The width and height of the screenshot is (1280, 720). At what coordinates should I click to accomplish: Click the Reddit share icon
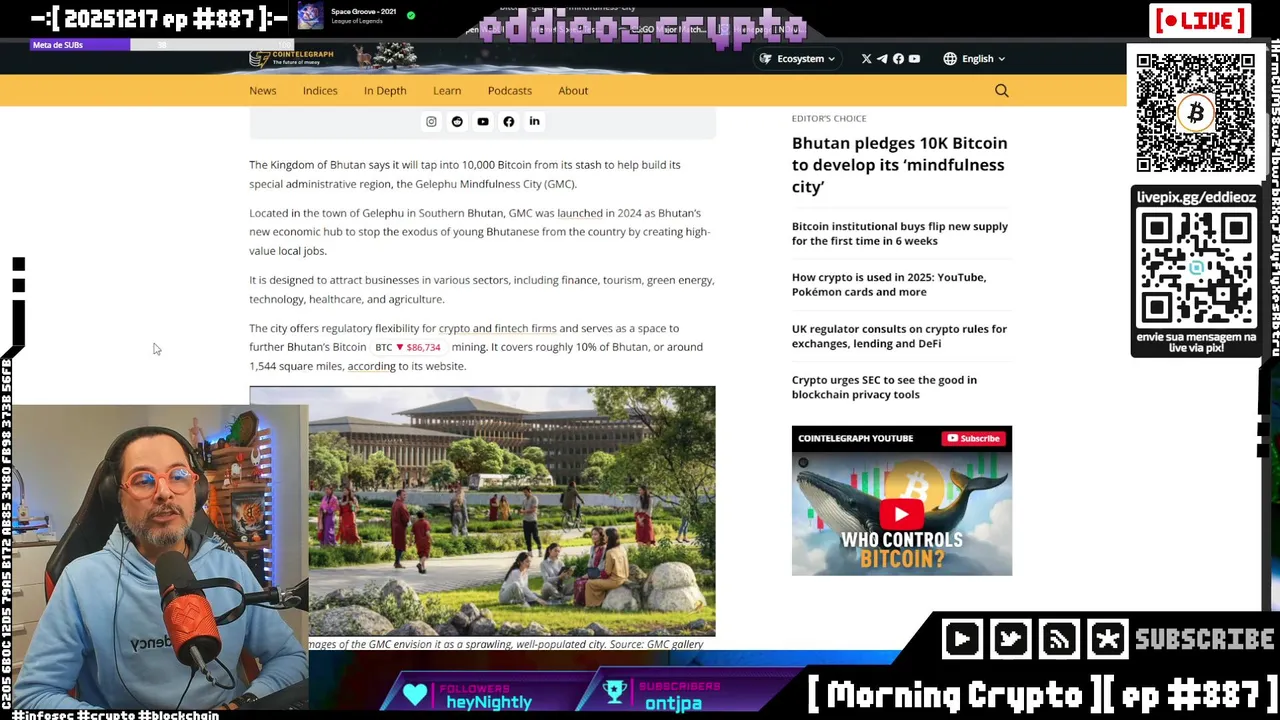click(x=457, y=122)
